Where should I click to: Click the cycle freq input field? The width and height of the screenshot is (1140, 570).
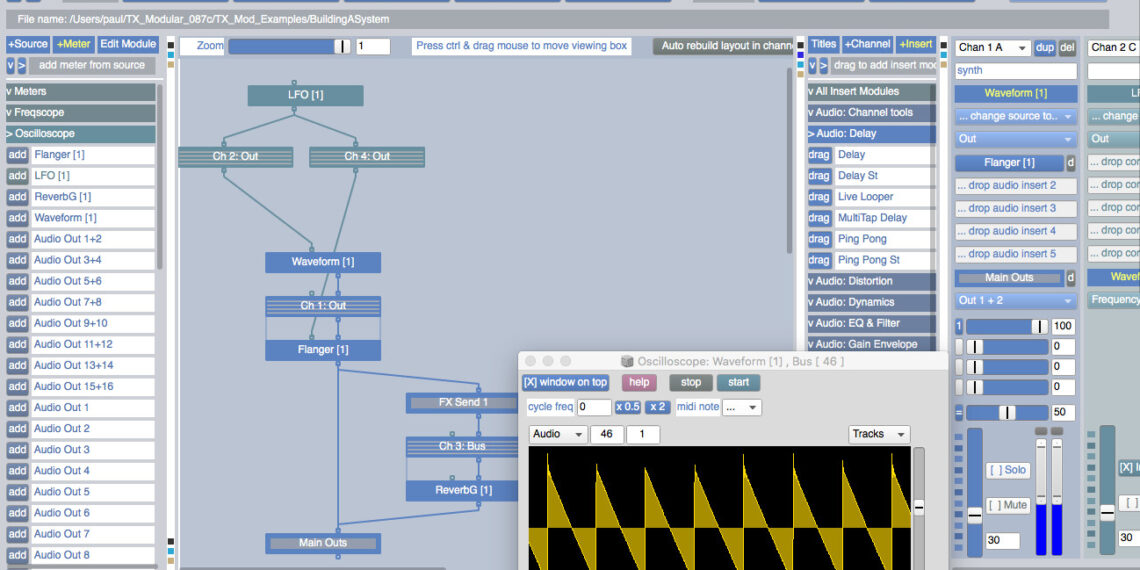point(594,407)
